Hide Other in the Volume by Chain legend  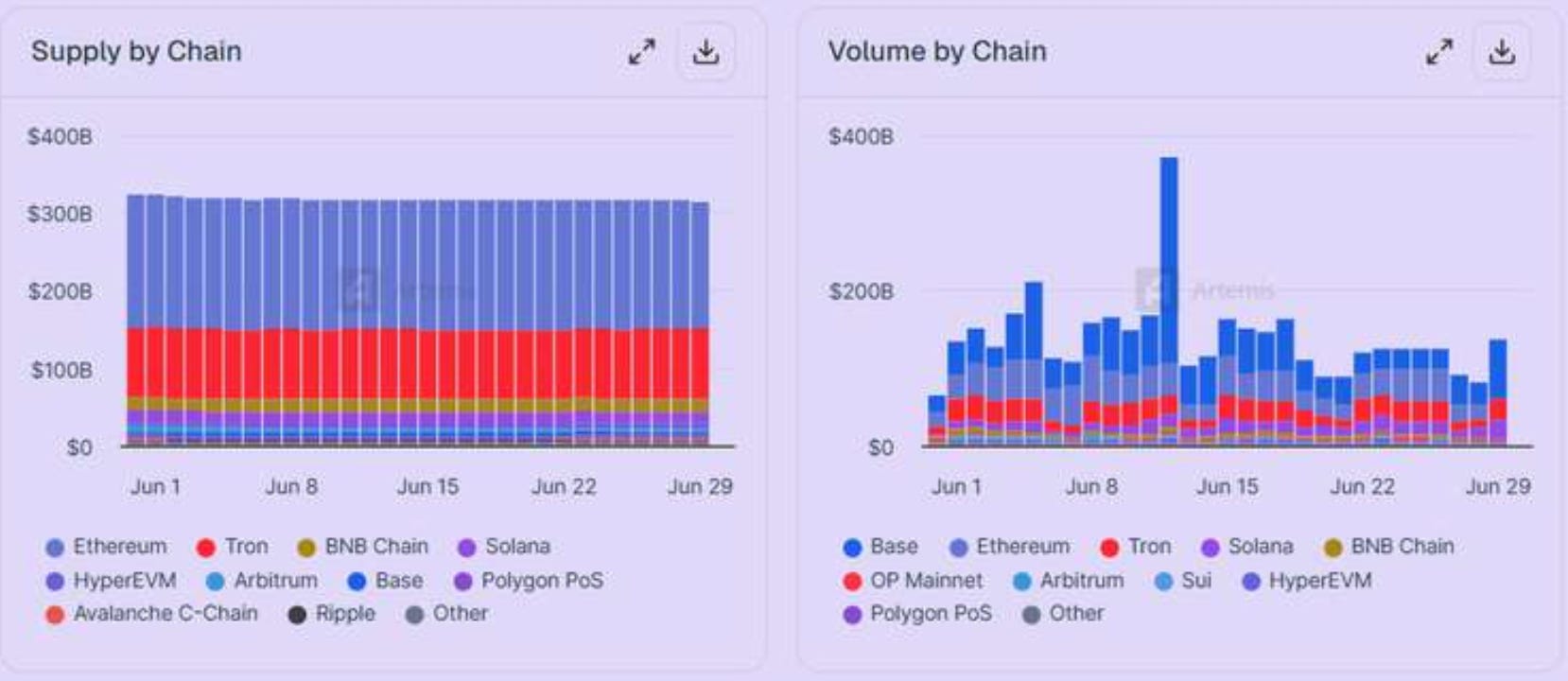pyautogui.click(x=1064, y=614)
